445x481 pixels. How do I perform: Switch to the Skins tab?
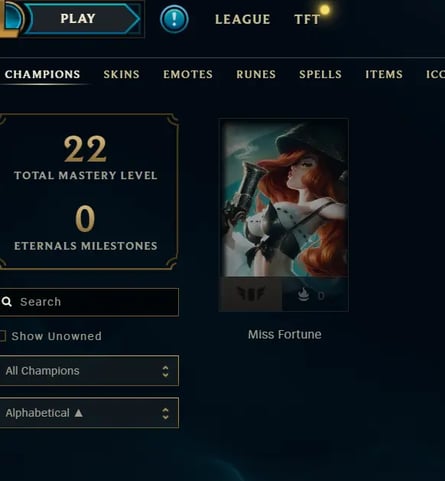point(121,74)
